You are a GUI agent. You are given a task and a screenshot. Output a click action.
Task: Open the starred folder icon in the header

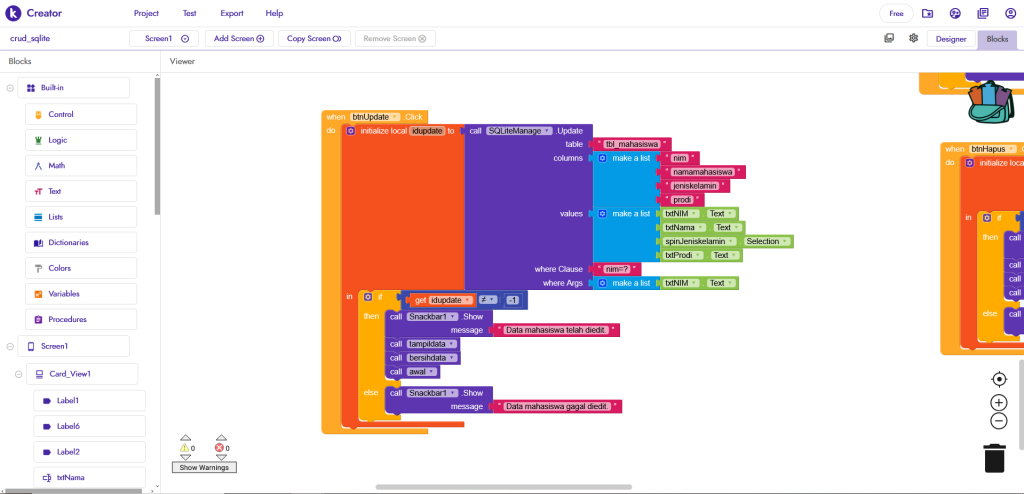[927, 13]
